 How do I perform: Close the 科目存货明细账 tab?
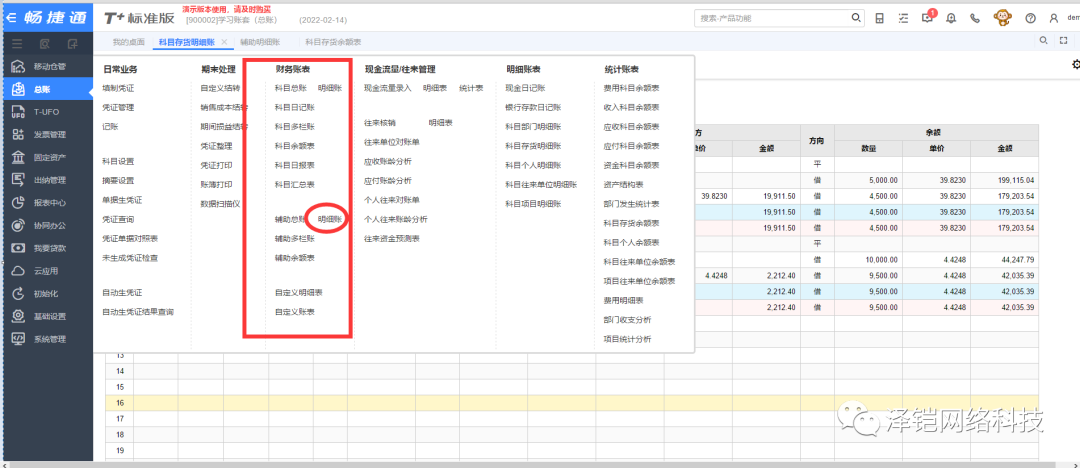(x=225, y=42)
